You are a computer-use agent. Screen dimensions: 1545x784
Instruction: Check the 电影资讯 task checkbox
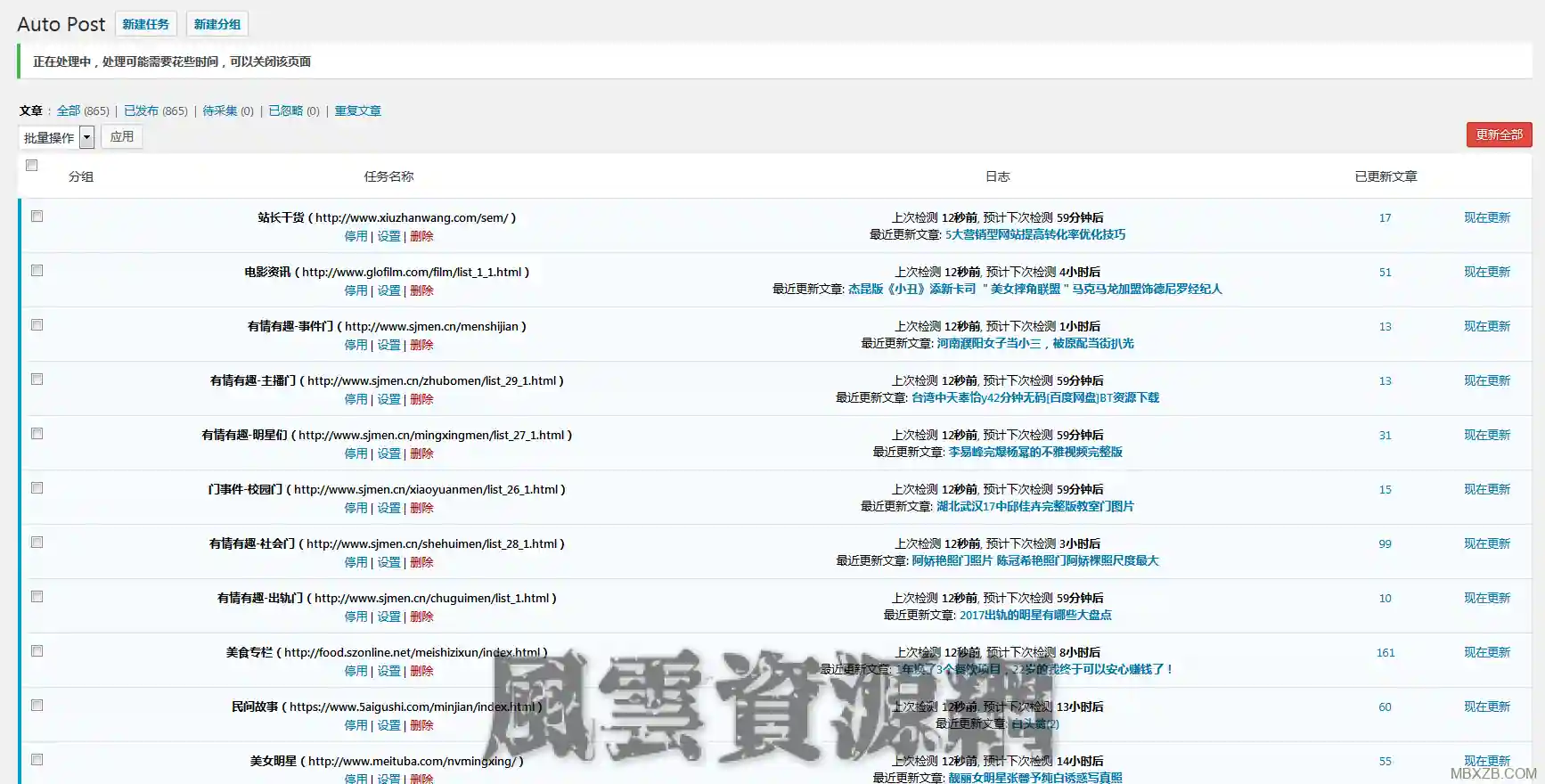(37, 270)
